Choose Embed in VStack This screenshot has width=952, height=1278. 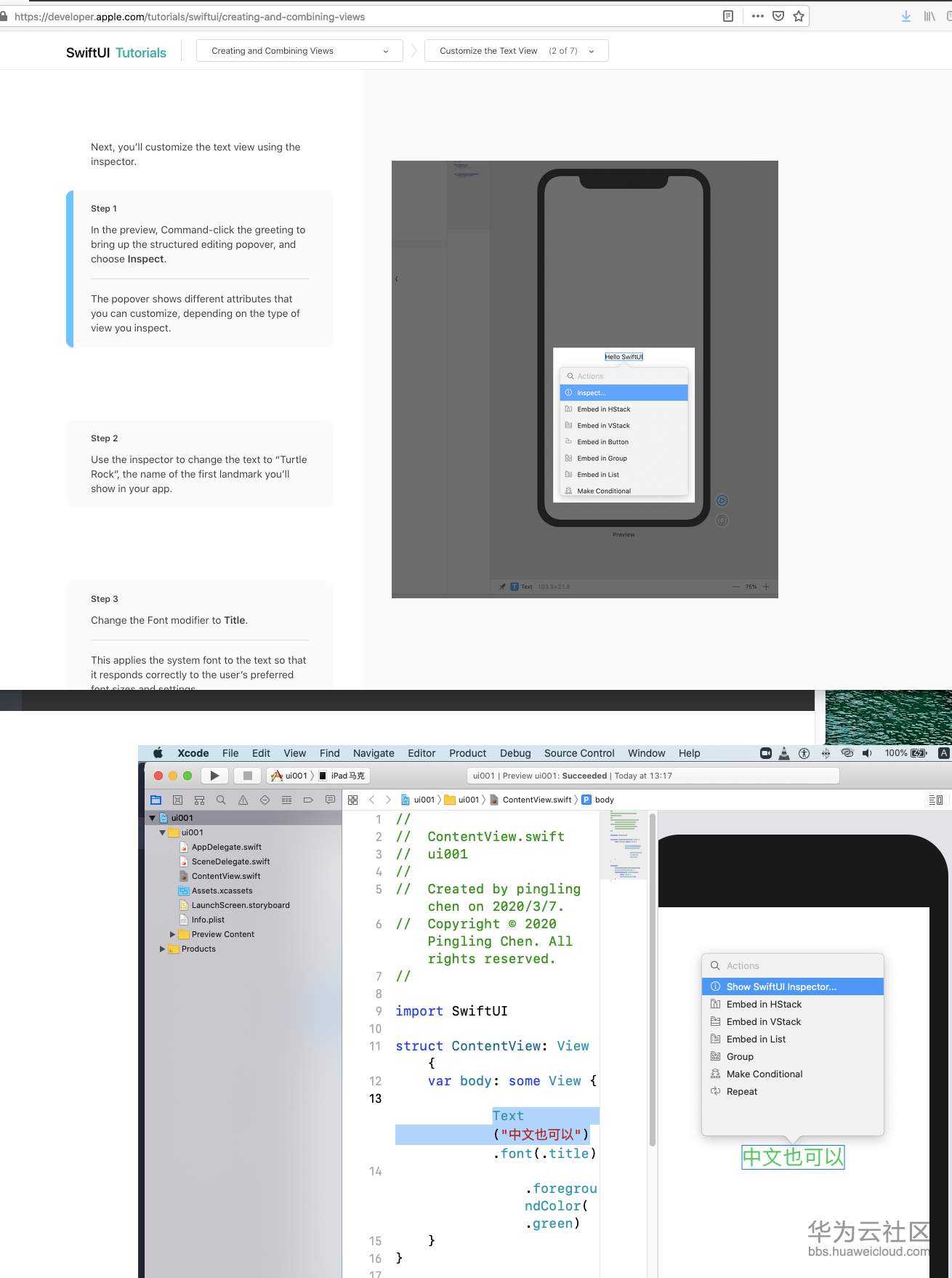[793, 1021]
